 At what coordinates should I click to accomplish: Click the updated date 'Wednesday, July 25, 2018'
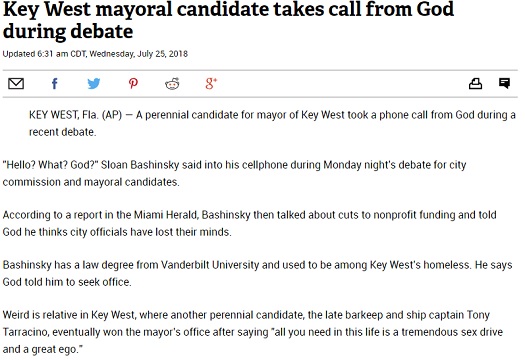pyautogui.click(x=139, y=54)
